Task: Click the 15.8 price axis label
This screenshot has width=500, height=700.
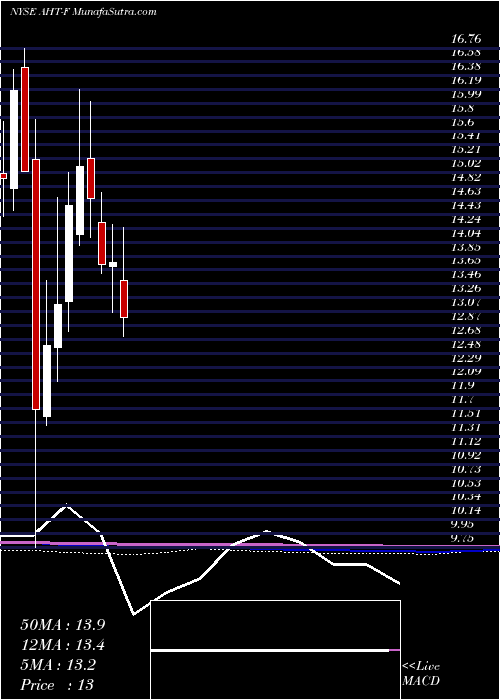Action: pos(463,108)
